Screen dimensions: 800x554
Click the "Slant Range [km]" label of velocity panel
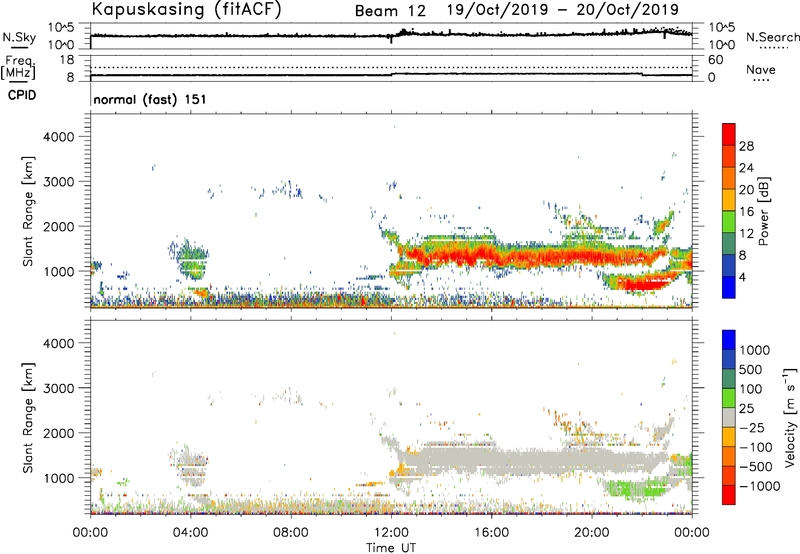click(28, 417)
